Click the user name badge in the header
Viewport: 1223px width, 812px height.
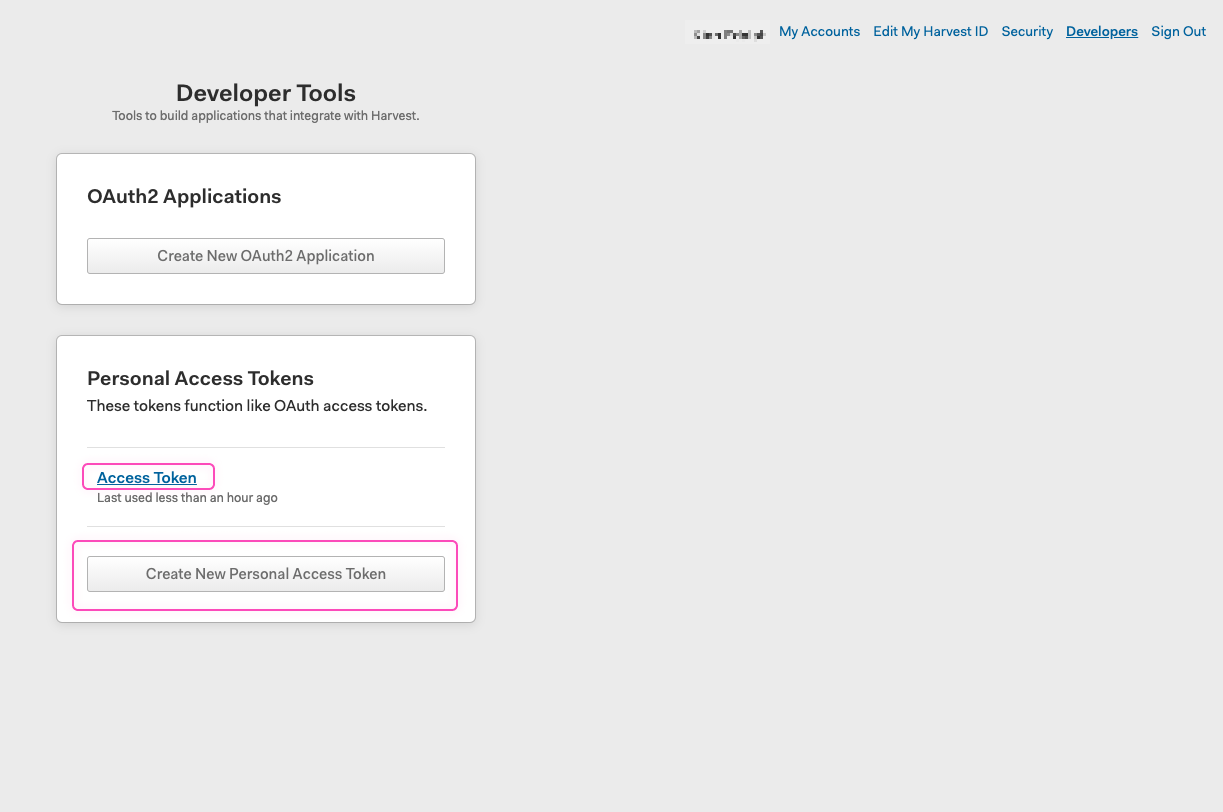[x=726, y=31]
